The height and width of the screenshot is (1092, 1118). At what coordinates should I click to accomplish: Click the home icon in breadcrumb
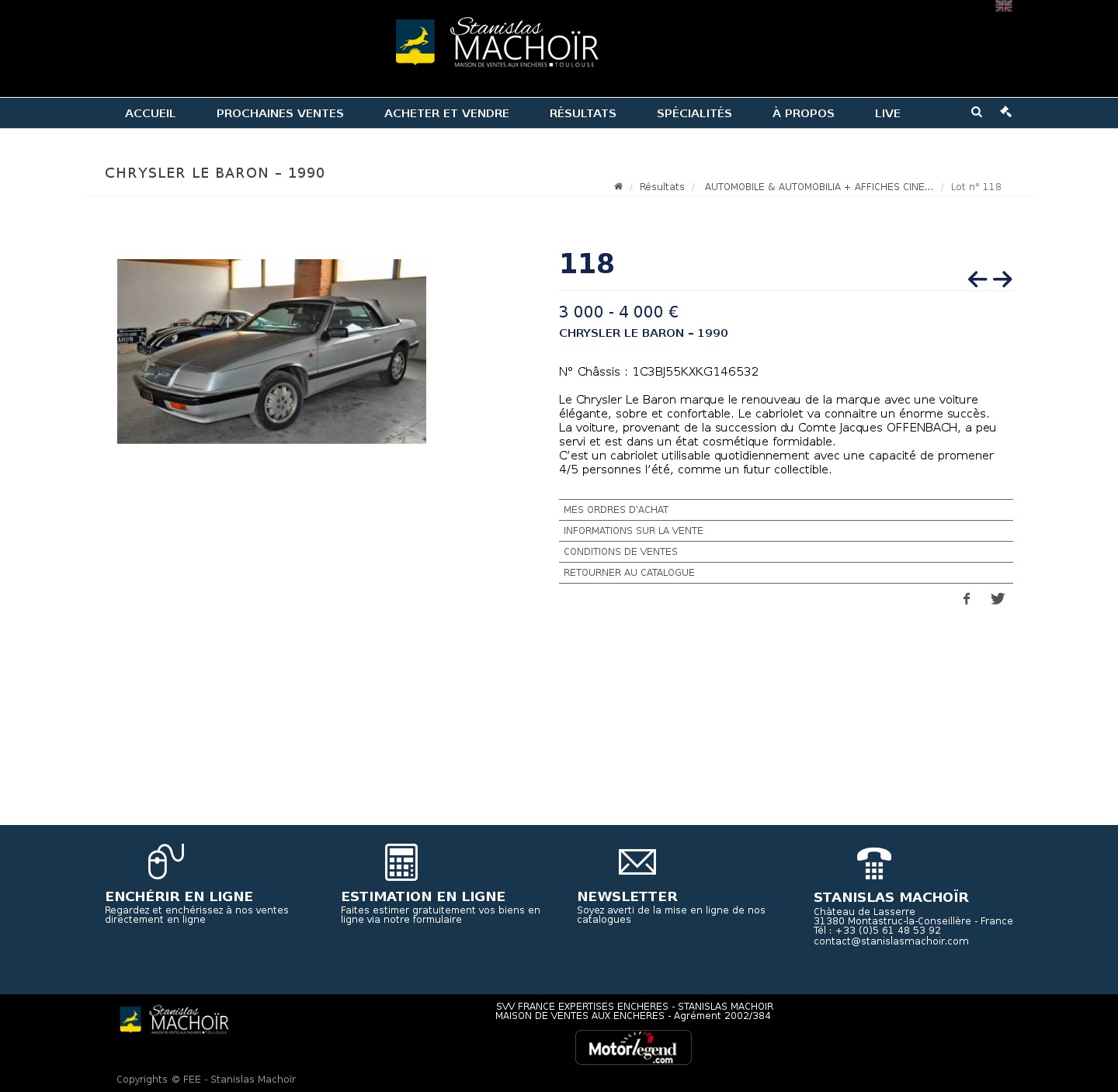[x=618, y=186]
